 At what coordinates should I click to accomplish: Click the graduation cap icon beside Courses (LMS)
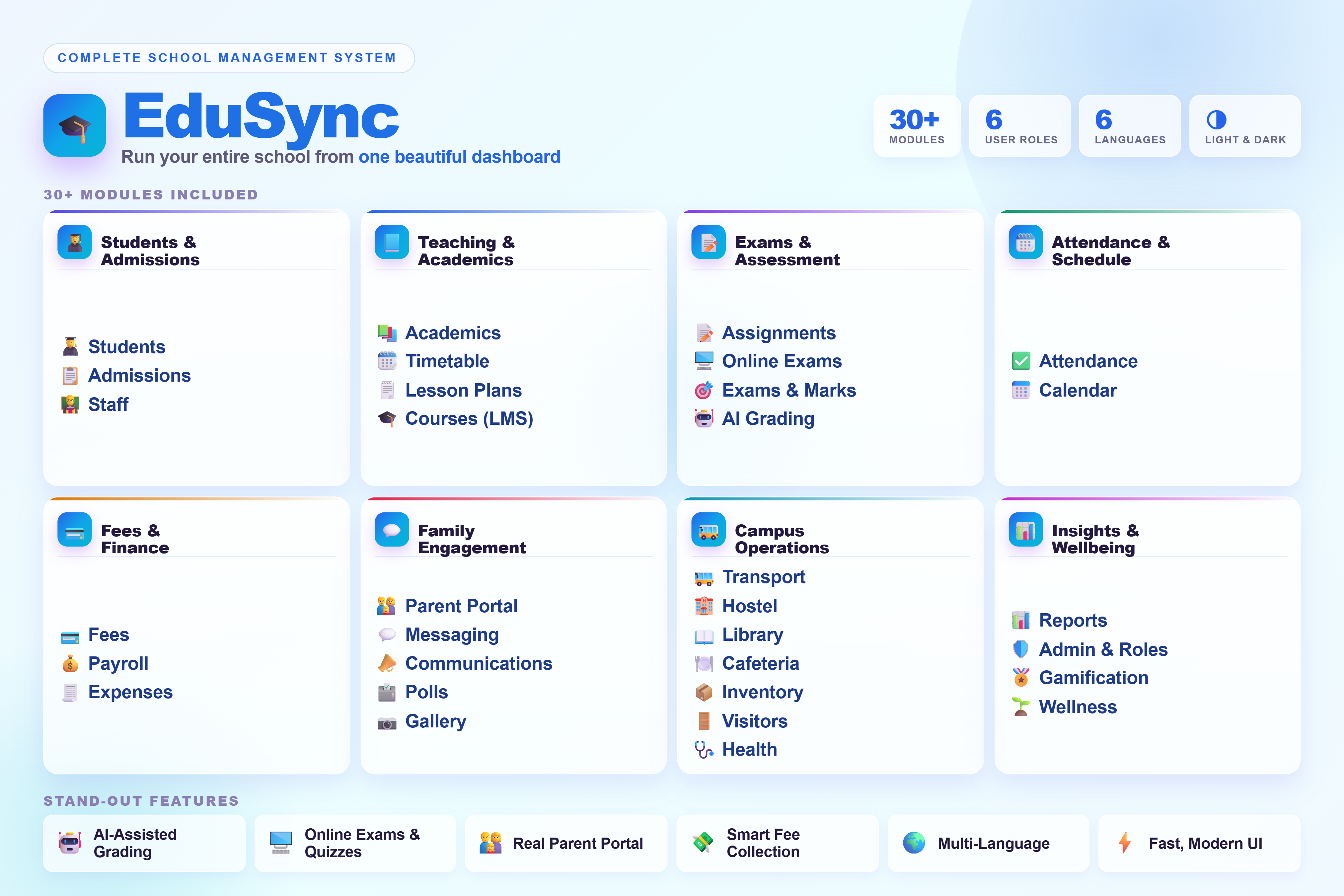387,419
